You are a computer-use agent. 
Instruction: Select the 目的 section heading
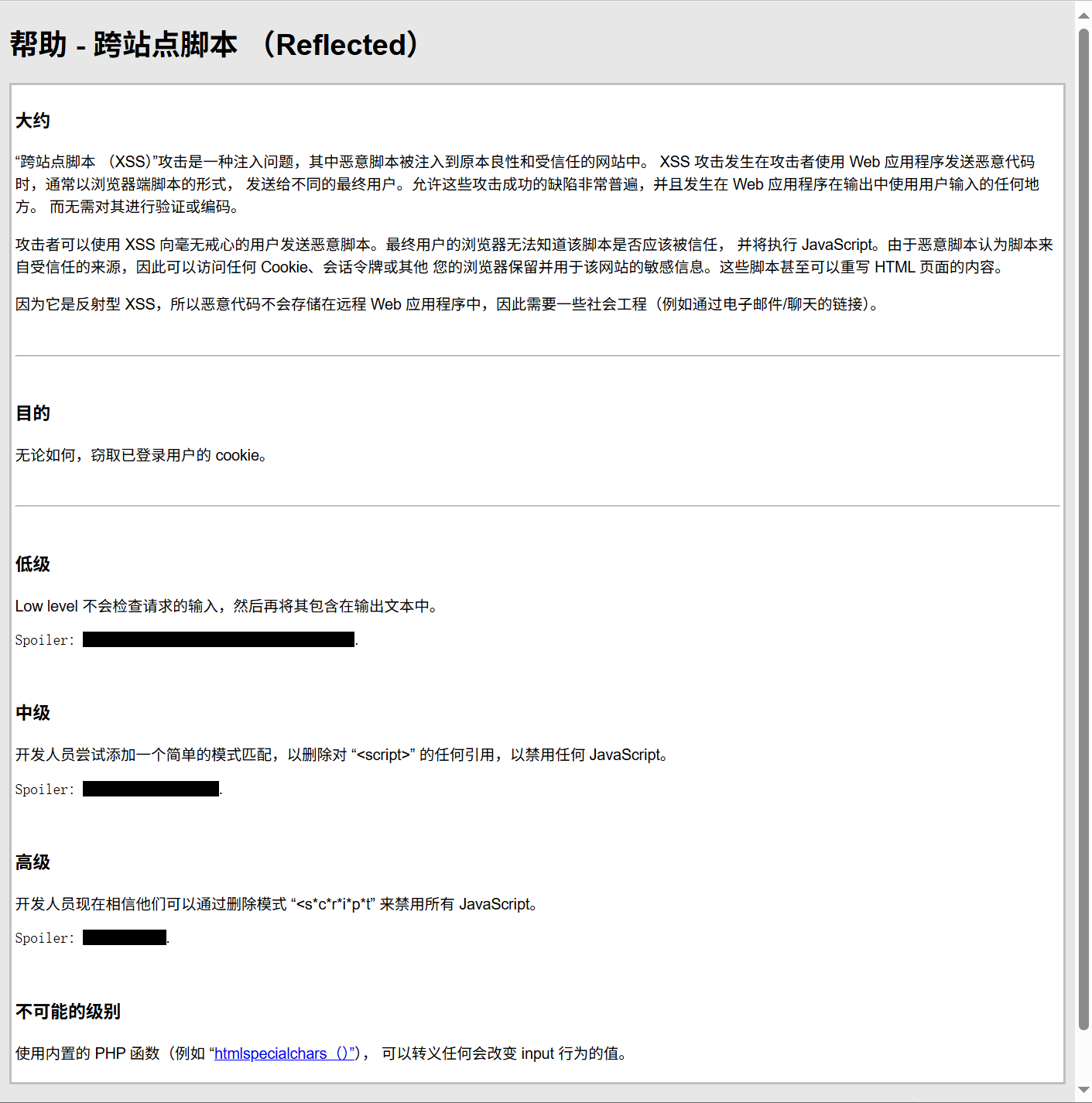tap(32, 413)
